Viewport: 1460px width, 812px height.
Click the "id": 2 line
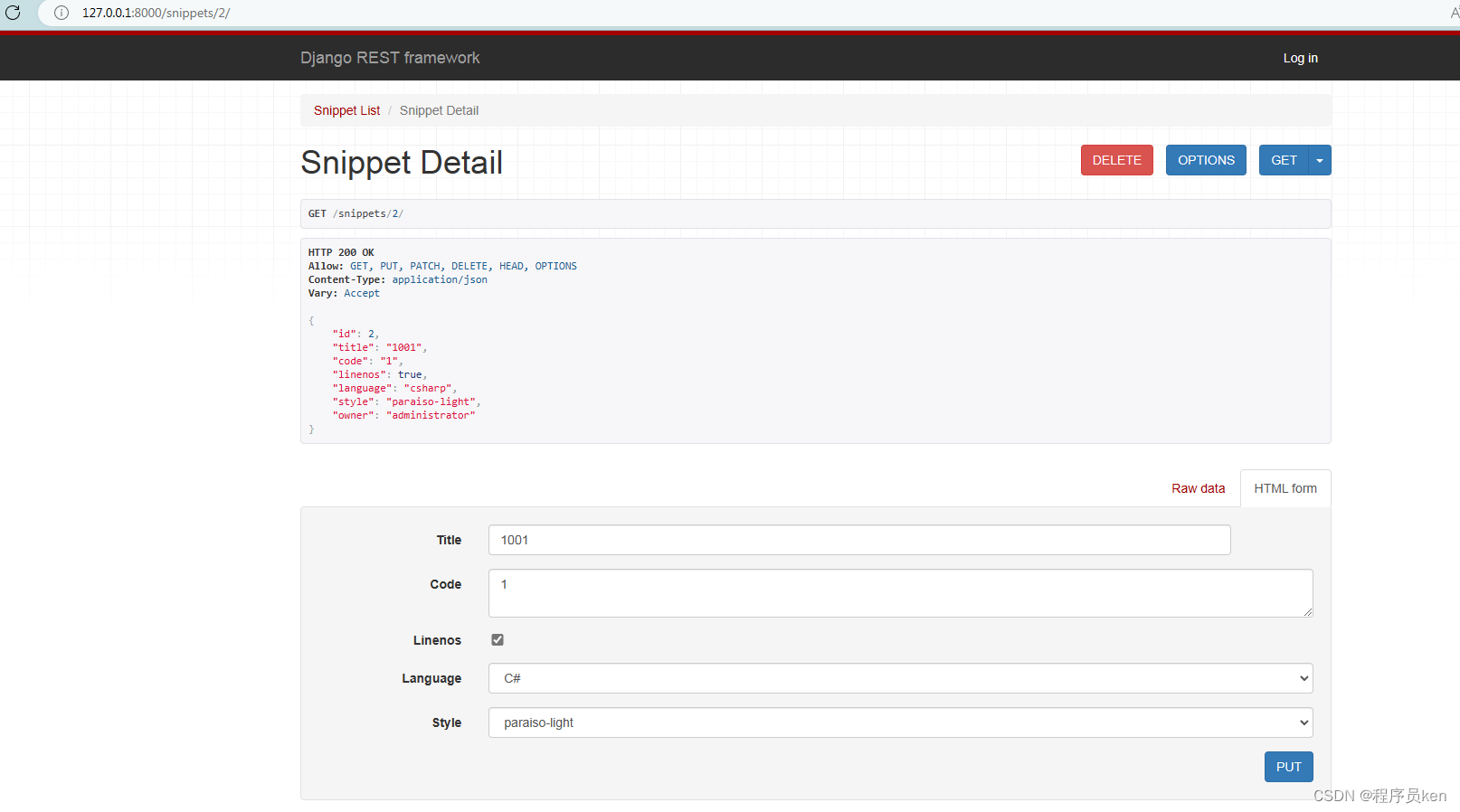click(x=356, y=334)
